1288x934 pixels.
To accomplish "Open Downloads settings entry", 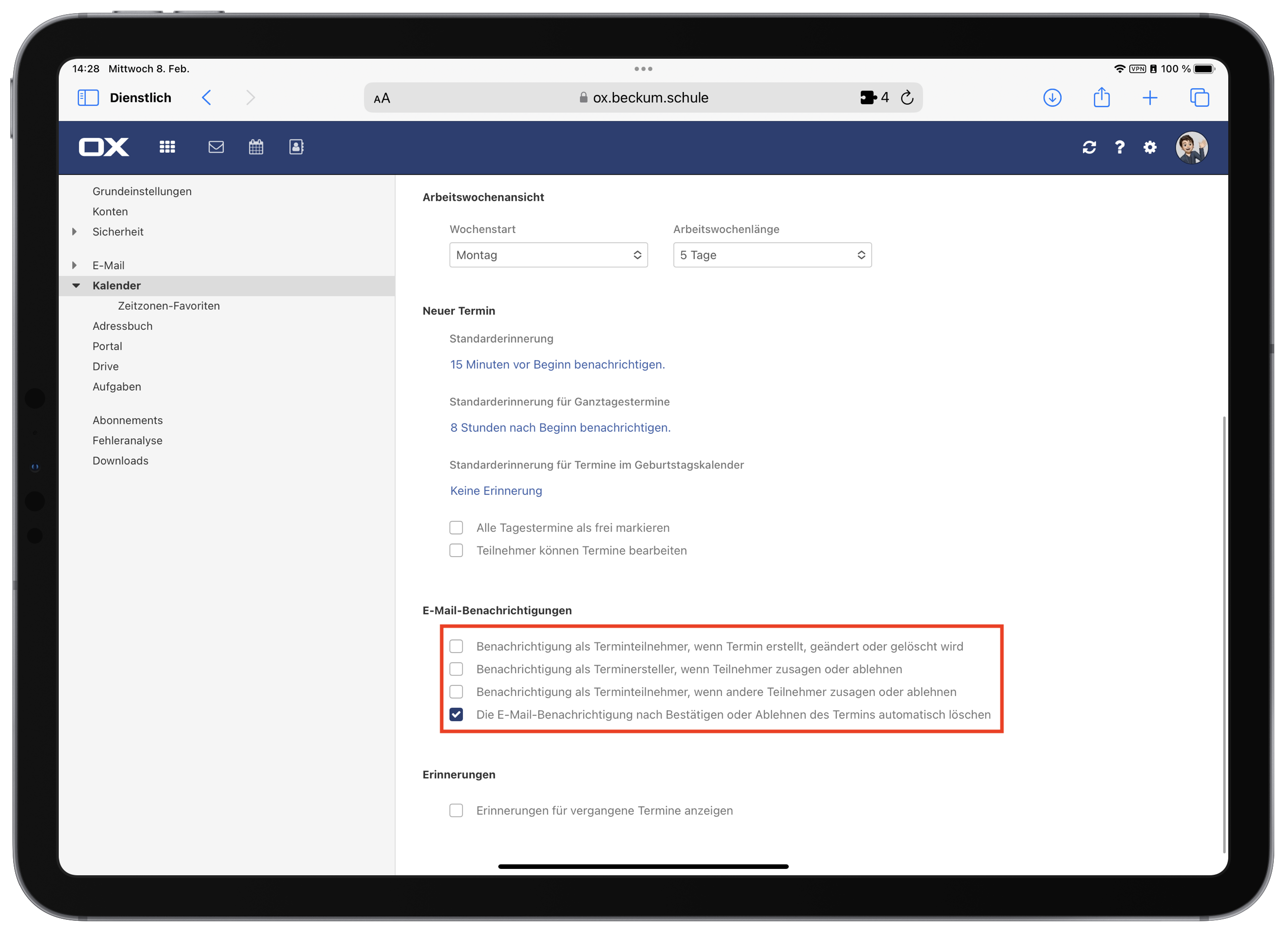I will (120, 461).
